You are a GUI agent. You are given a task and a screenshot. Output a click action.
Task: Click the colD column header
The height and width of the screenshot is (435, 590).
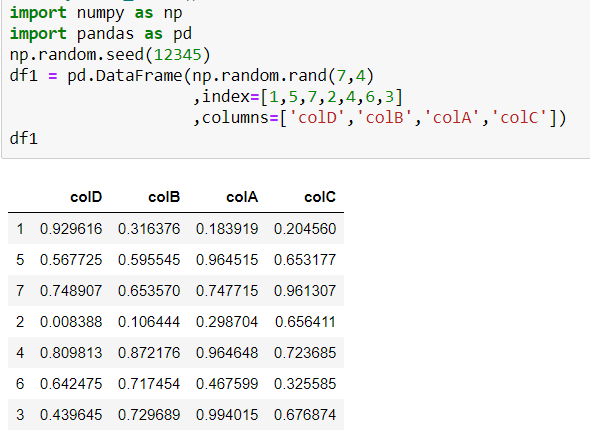(x=86, y=197)
